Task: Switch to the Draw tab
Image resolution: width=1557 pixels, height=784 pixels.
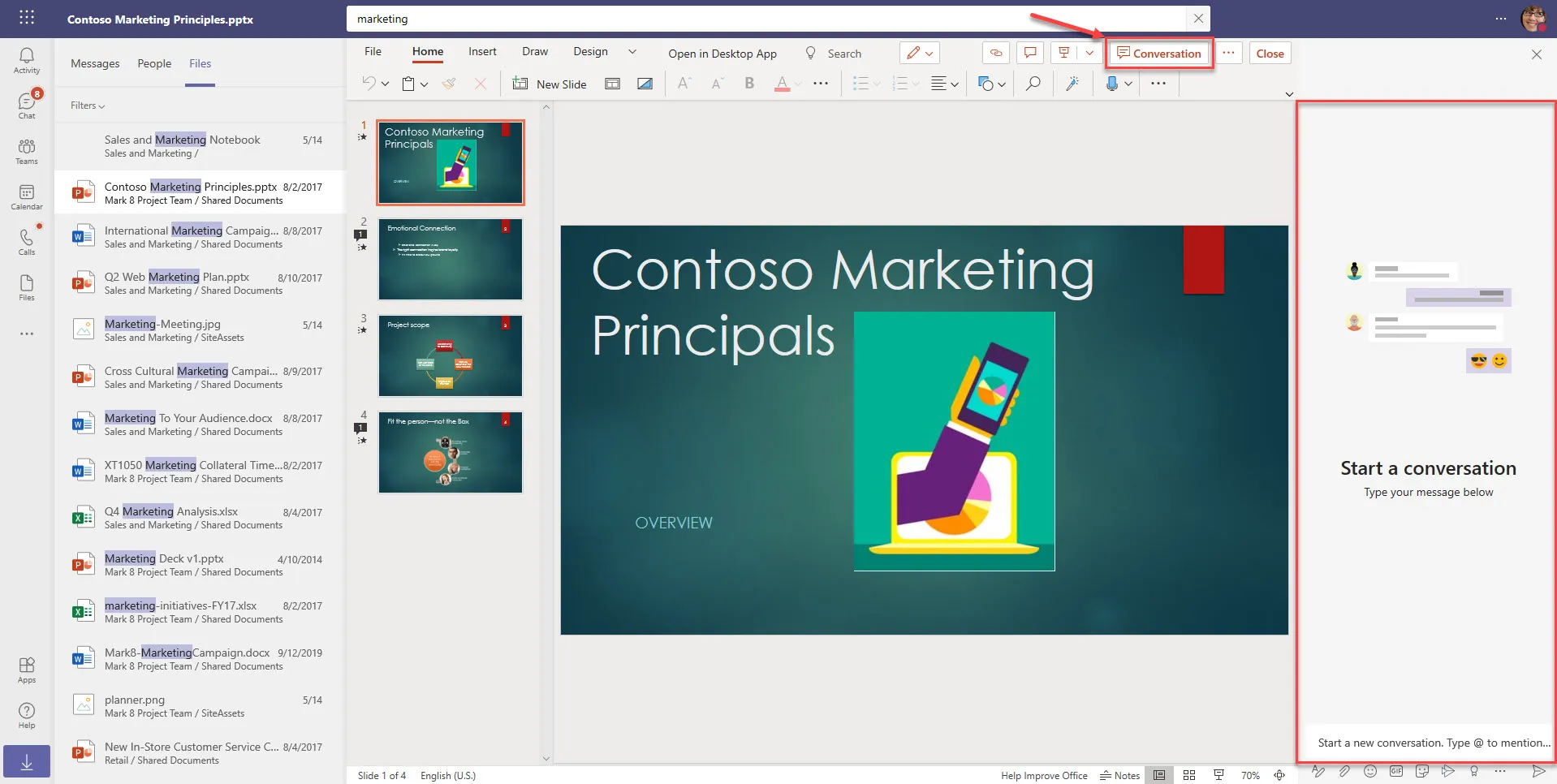Action: pos(535,52)
